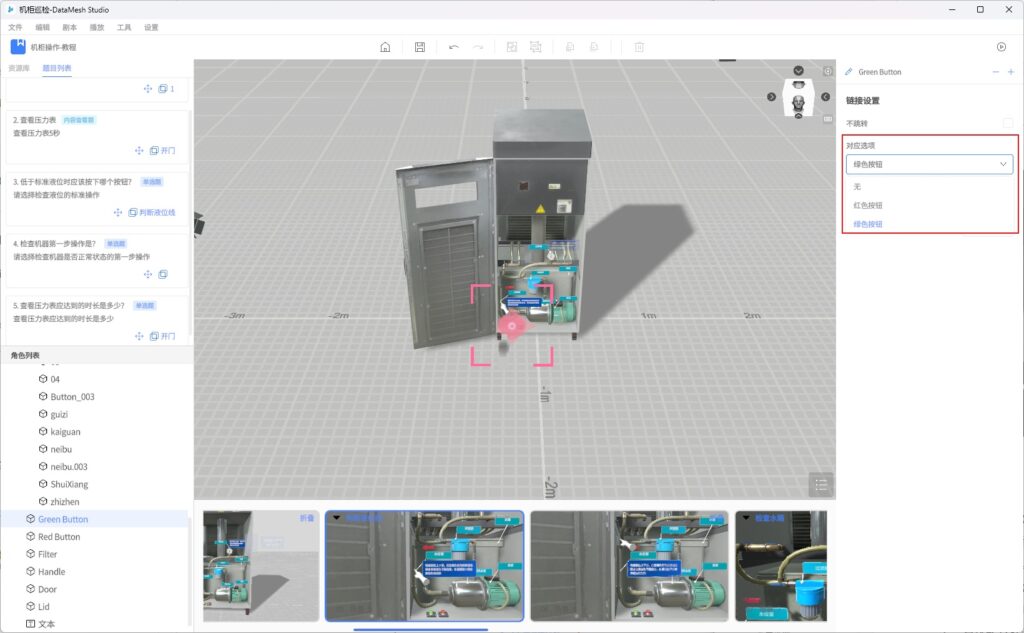Click the plus icon beside Green Button header
The image size is (1024, 633).
(x=1011, y=72)
